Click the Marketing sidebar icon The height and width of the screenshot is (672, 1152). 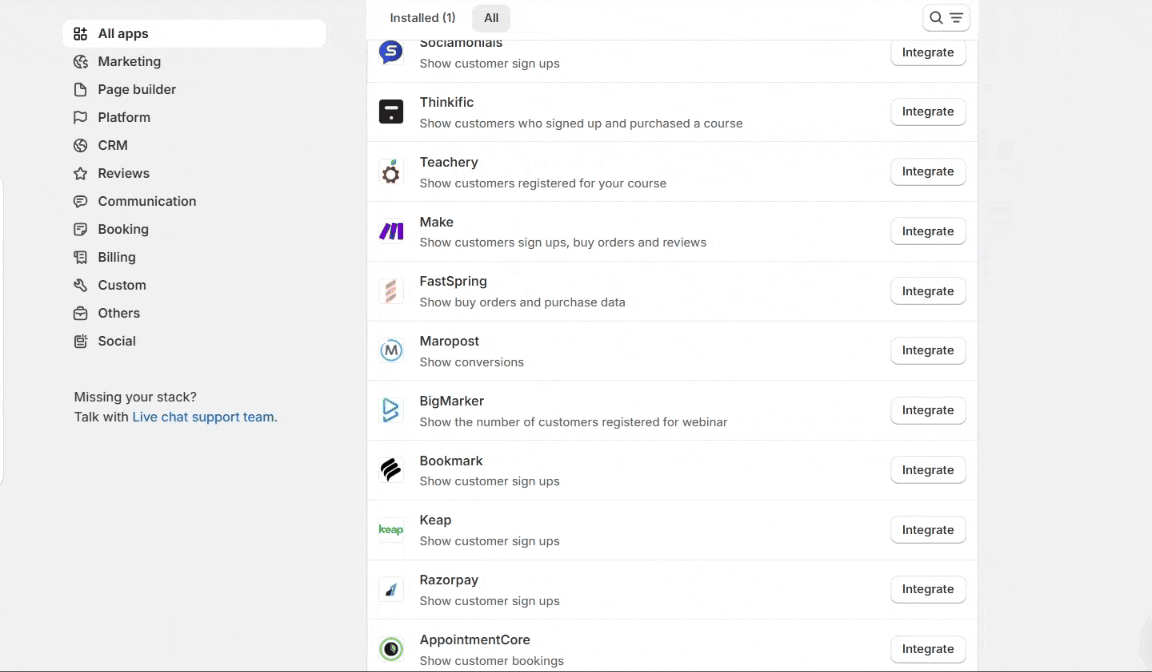(80, 62)
